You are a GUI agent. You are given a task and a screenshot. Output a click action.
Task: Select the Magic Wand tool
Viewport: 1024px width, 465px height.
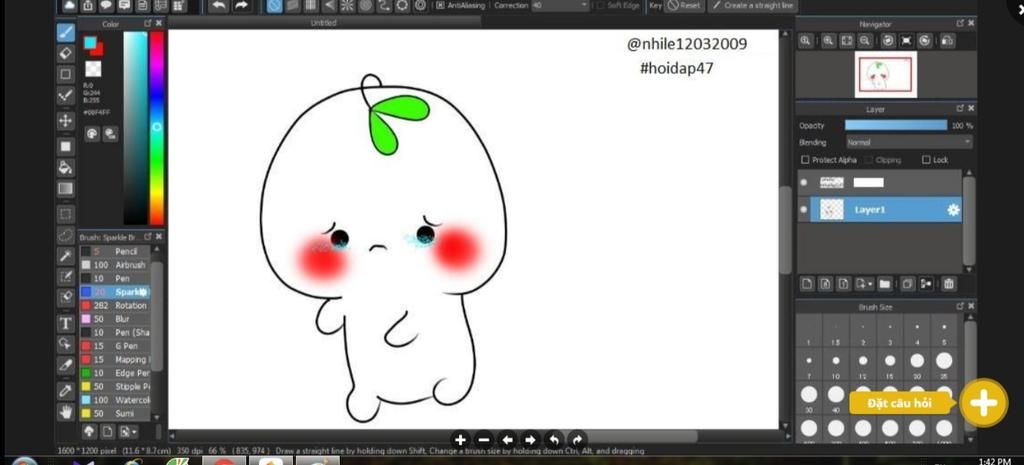pyautogui.click(x=65, y=255)
